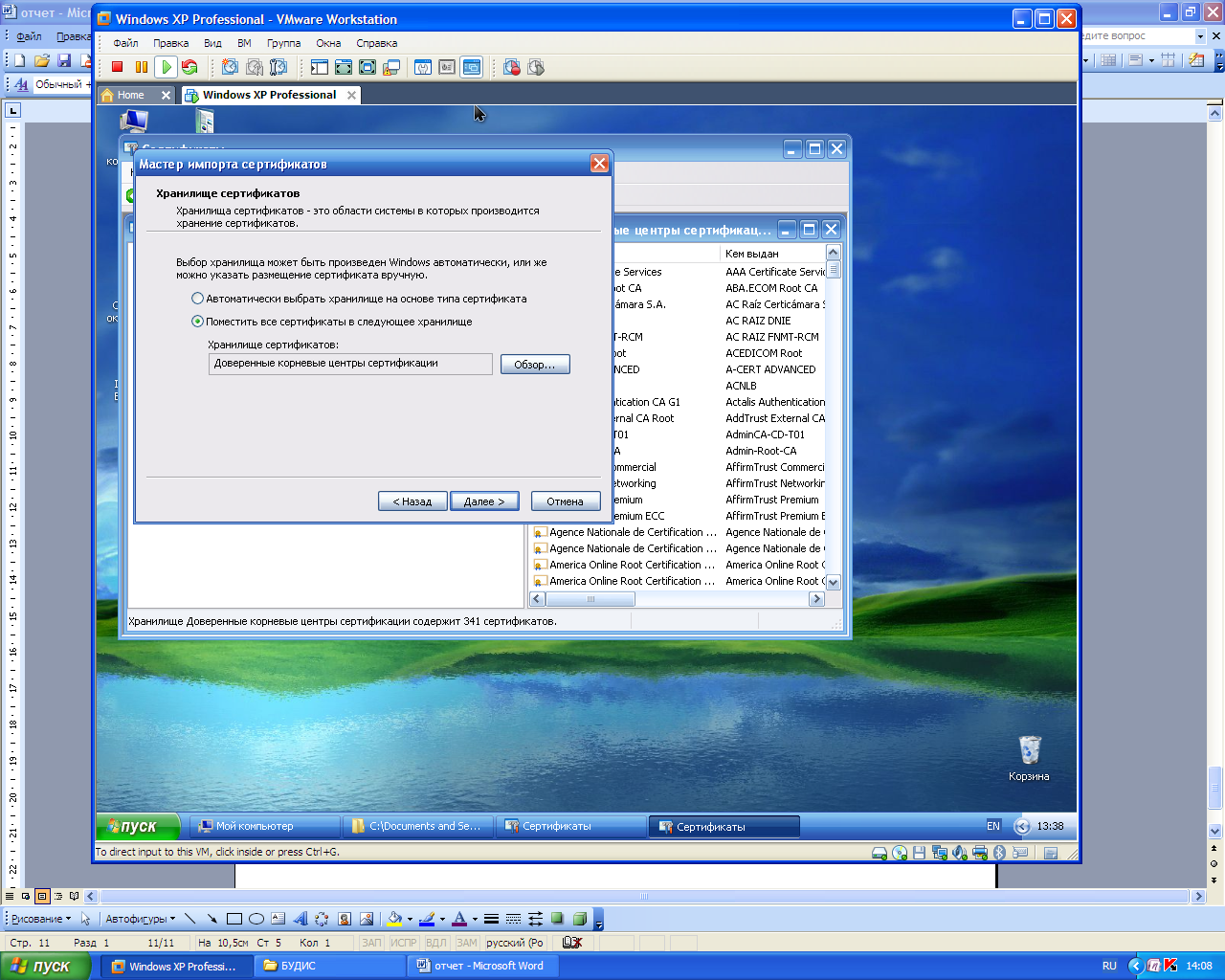
Task: Click the font color swatch in drawing toolbar
Action: tap(459, 919)
